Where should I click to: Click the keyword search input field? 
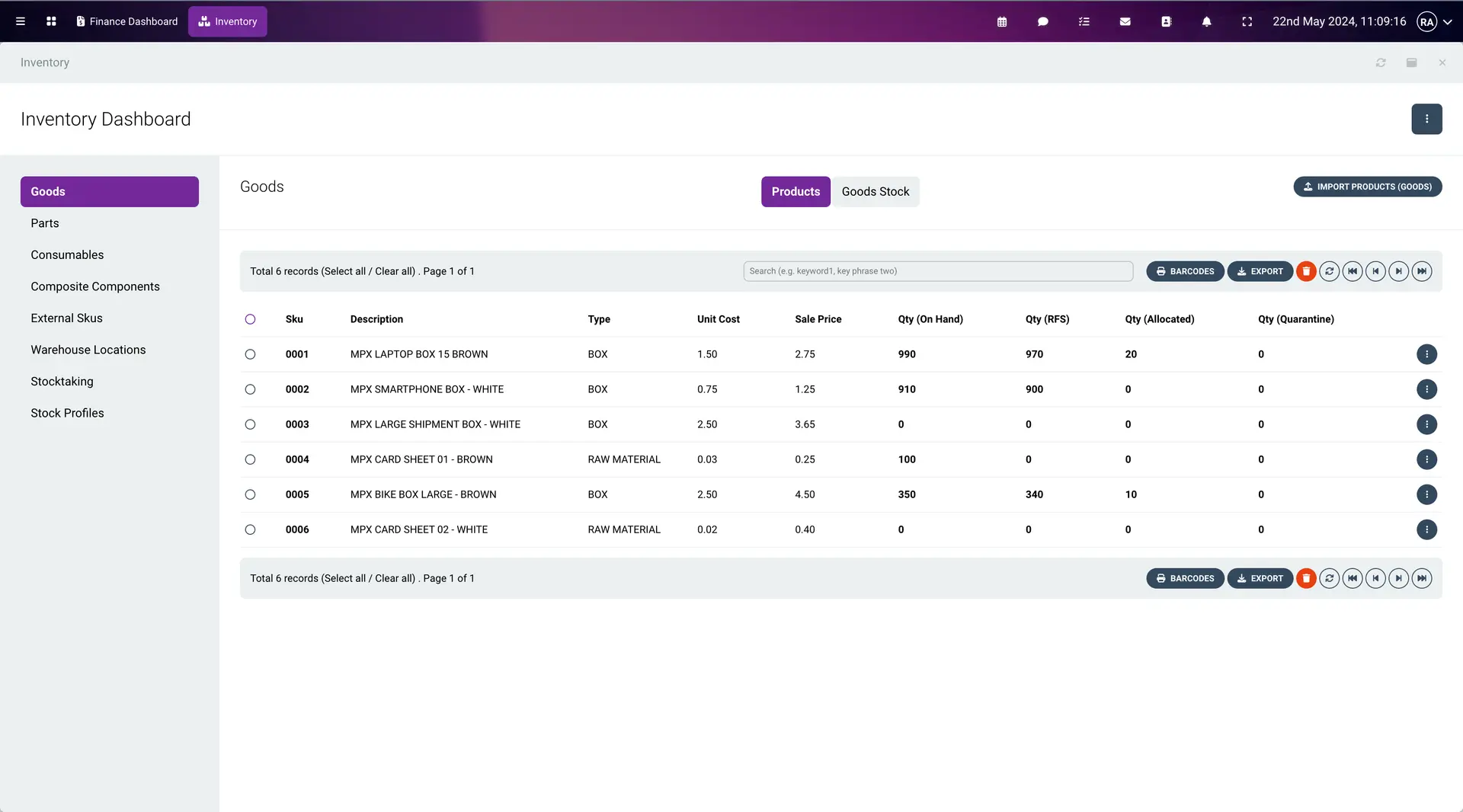[x=937, y=271]
